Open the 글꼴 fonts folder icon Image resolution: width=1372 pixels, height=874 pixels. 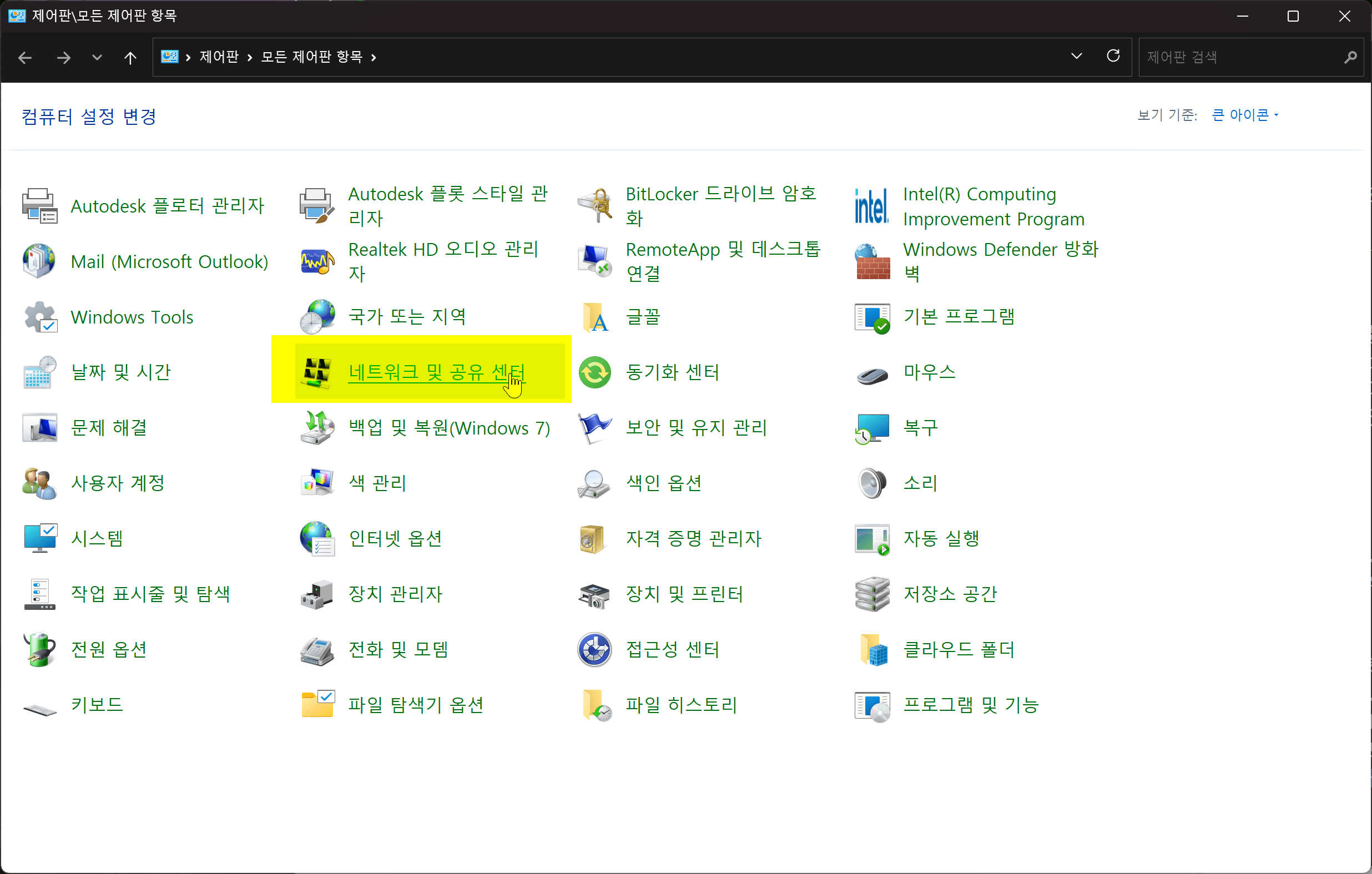594,317
